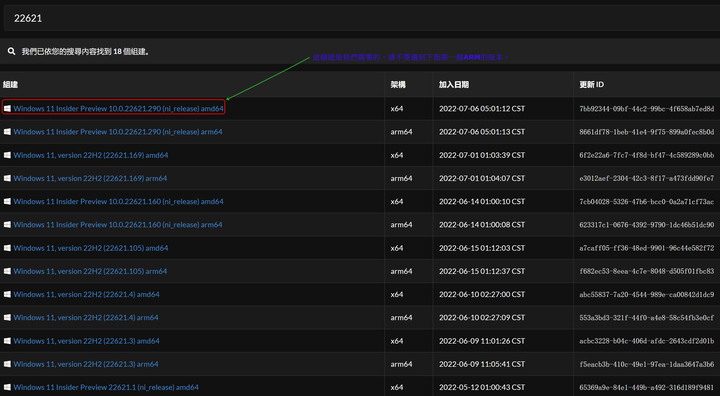The width and height of the screenshot is (720, 396).
Task: Click the date 2022-07-01 01:03:39 CST
Action: coord(482,155)
